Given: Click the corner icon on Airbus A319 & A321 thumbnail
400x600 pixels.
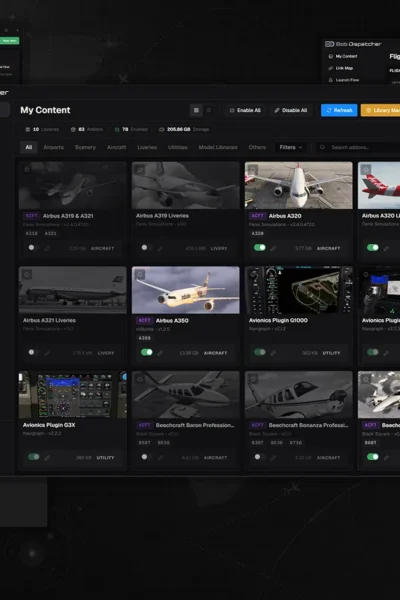Looking at the screenshot, I should click(27, 170).
